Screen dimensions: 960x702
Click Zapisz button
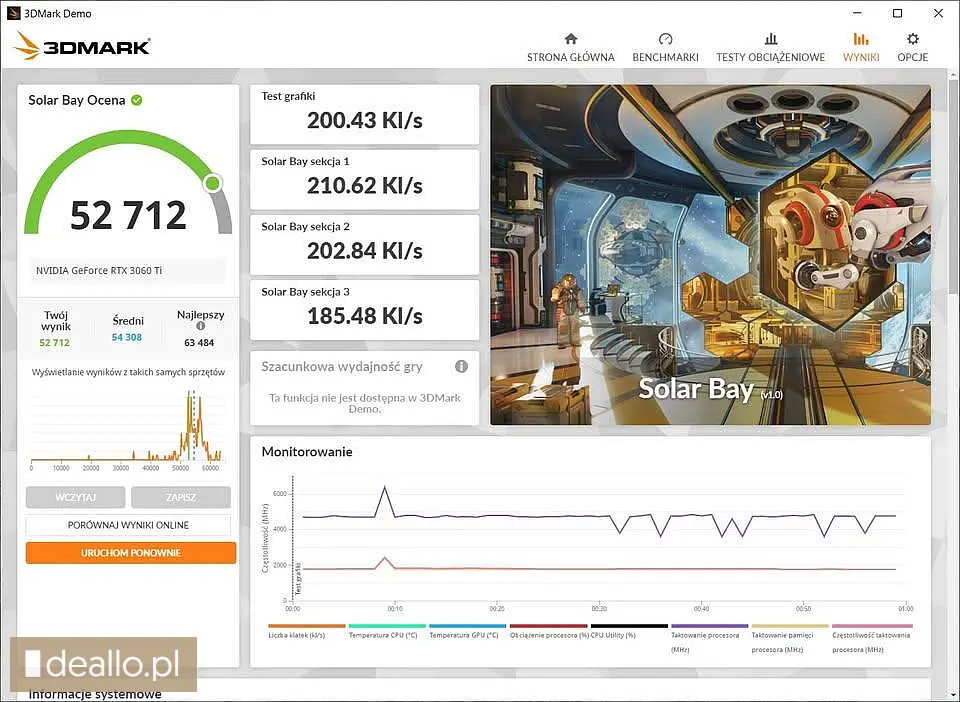(181, 497)
